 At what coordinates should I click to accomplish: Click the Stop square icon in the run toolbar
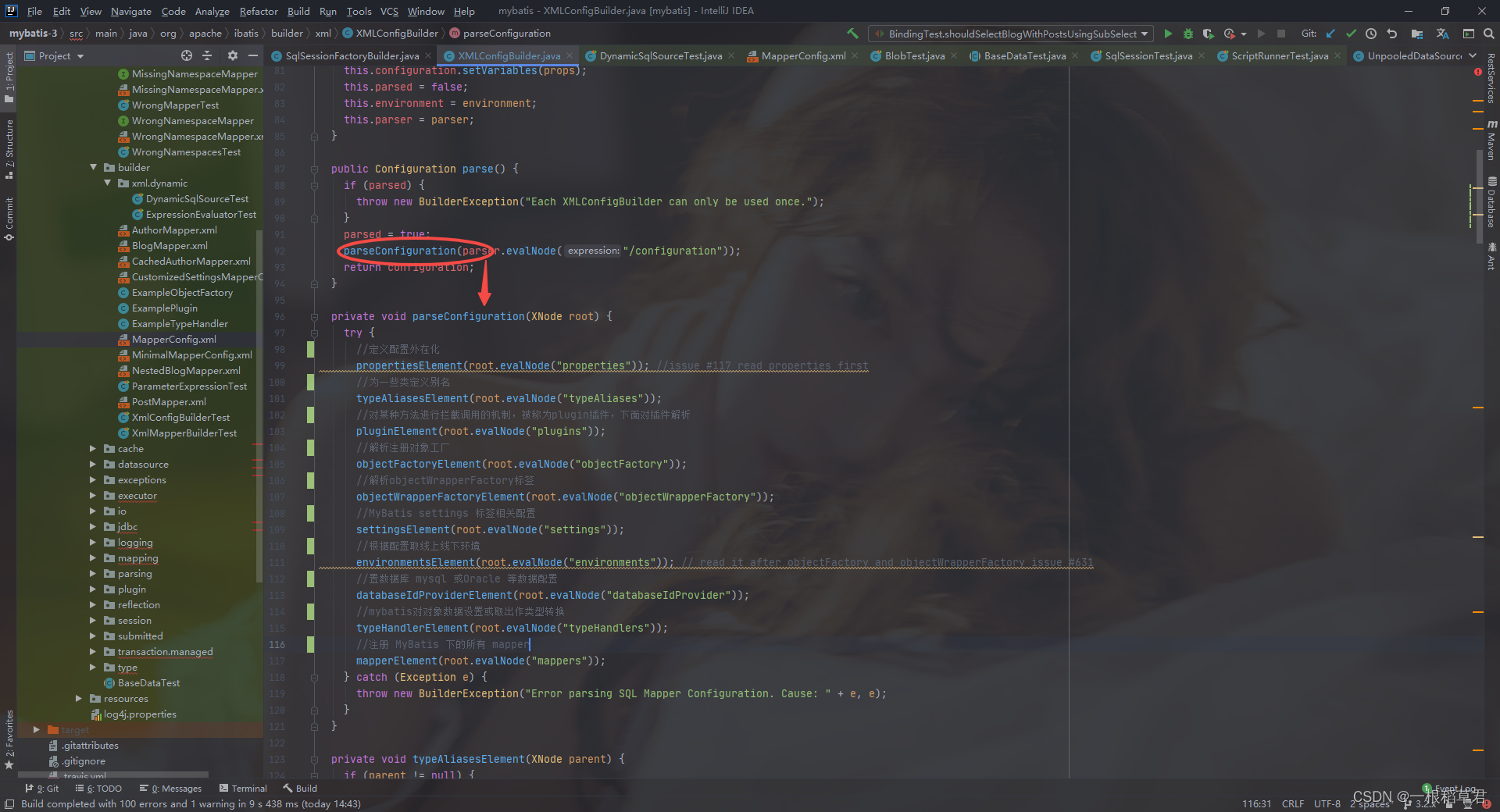pyautogui.click(x=1281, y=34)
